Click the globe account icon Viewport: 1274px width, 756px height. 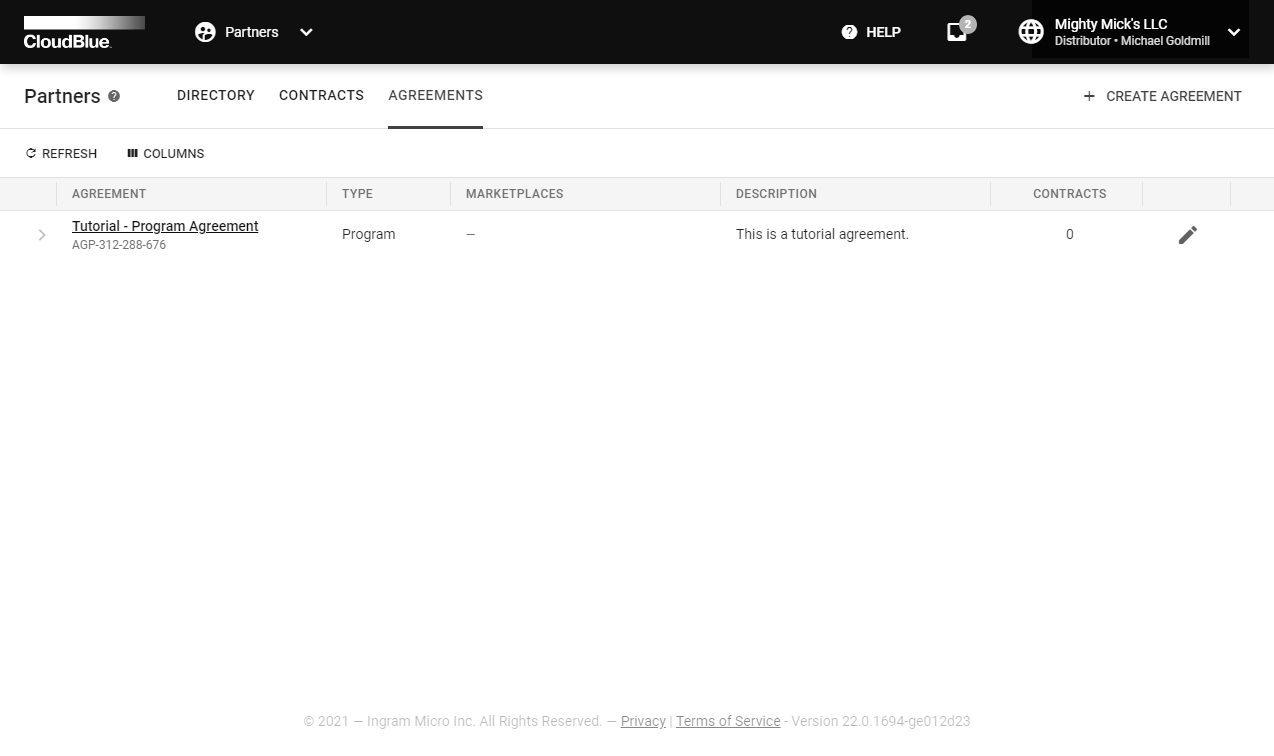1031,31
